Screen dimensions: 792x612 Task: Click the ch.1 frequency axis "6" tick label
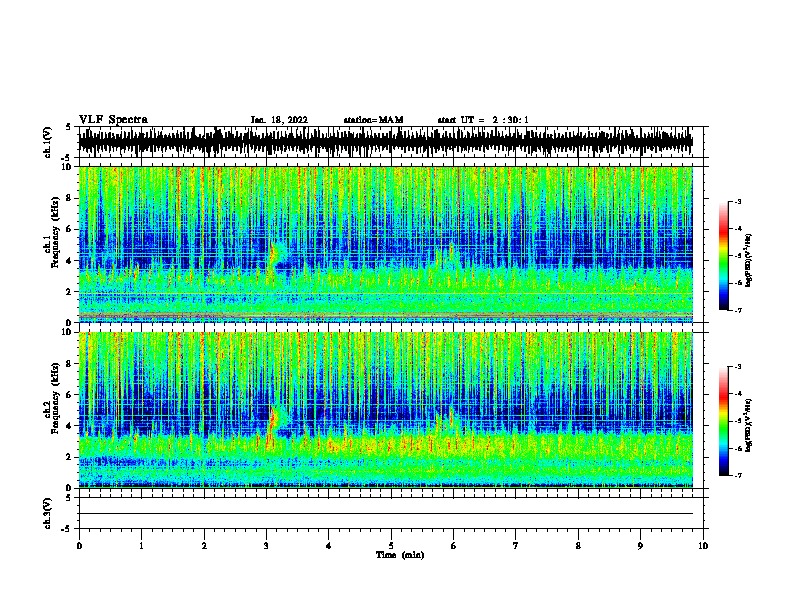click(x=70, y=230)
